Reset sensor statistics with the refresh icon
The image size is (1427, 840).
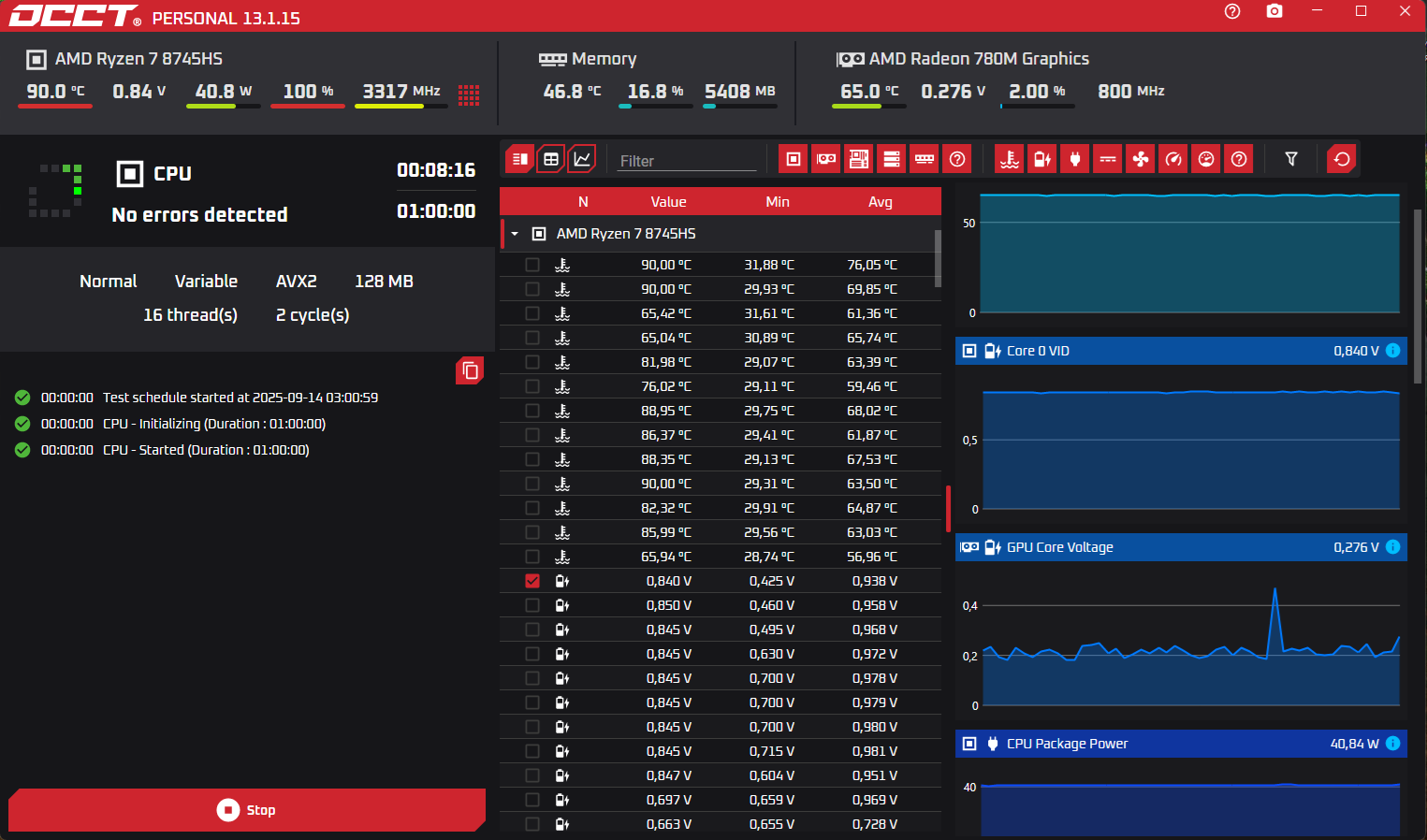click(x=1342, y=159)
